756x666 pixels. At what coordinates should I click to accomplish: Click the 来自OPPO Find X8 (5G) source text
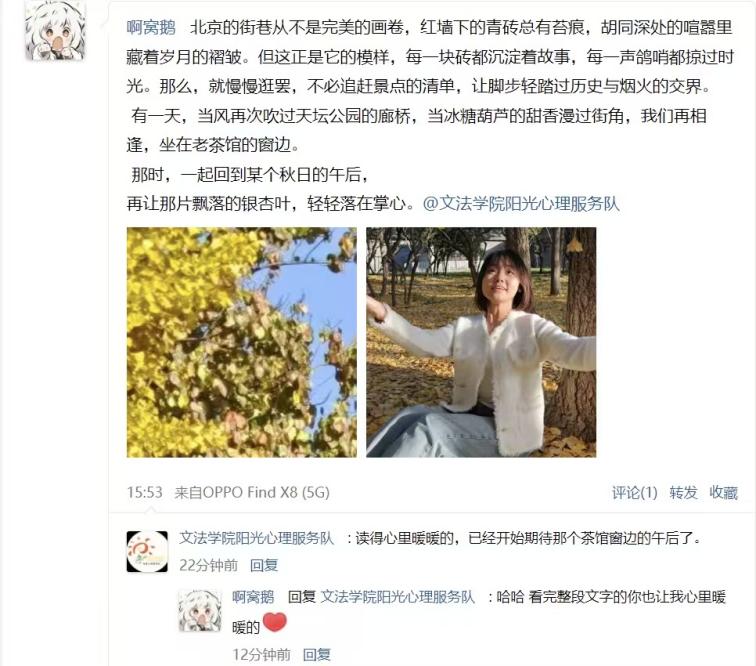(x=252, y=492)
